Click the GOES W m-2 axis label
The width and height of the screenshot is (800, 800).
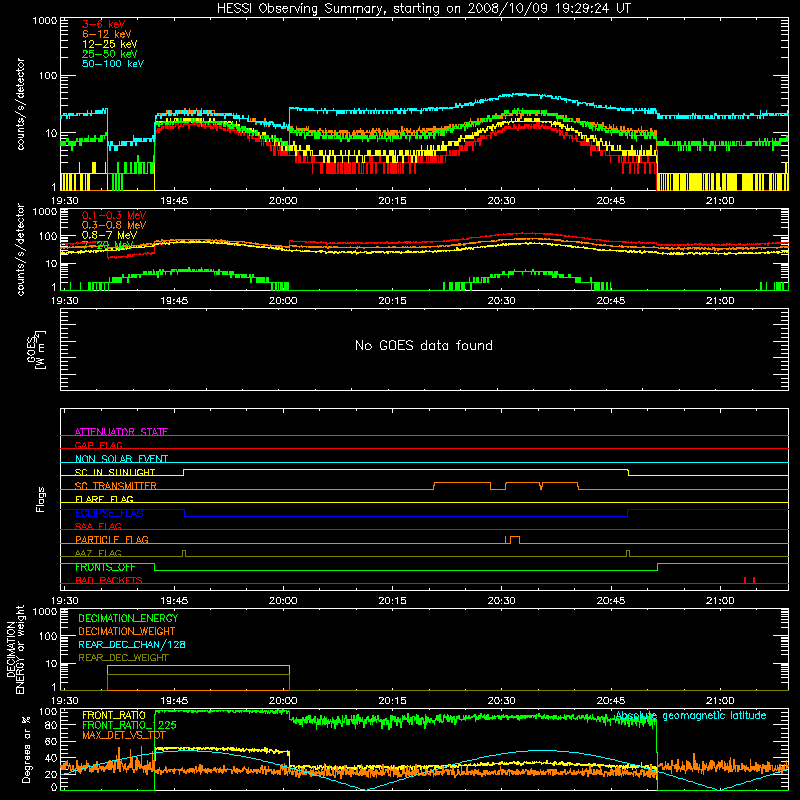[x=36, y=349]
